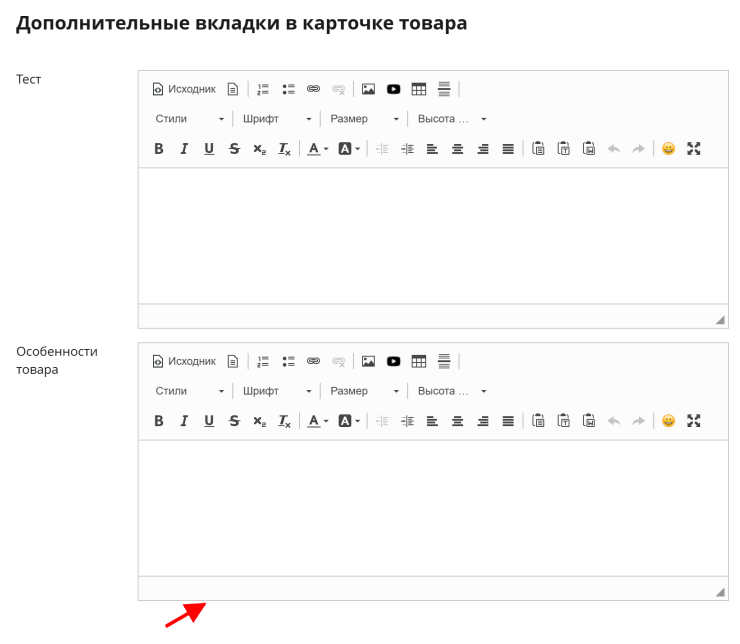Click inside Тест editor text area

(x=433, y=236)
